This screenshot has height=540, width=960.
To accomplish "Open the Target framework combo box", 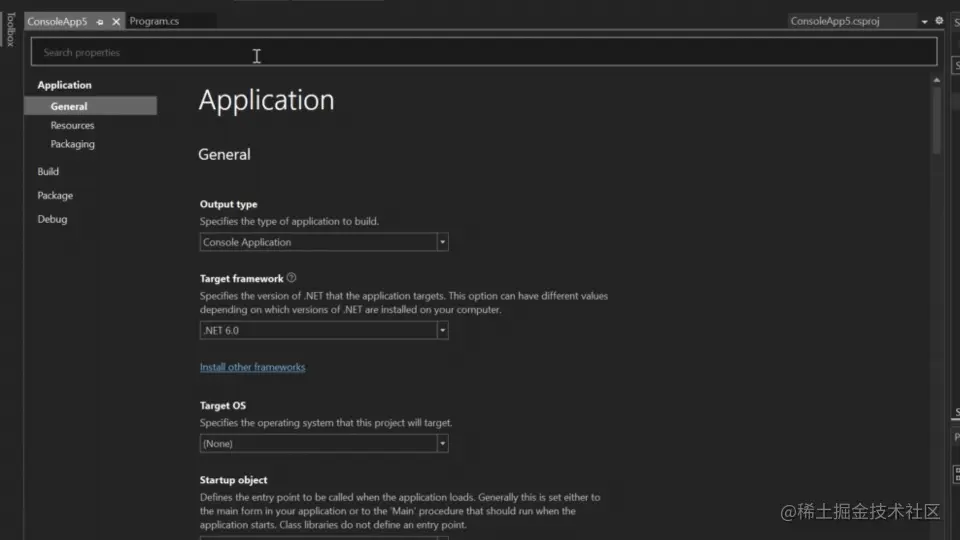I will pos(324,330).
